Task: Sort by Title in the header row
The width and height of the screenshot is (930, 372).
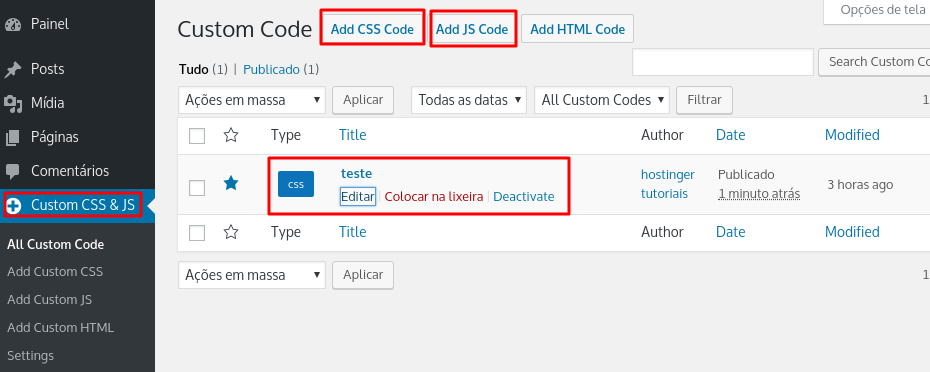Action: (x=353, y=135)
